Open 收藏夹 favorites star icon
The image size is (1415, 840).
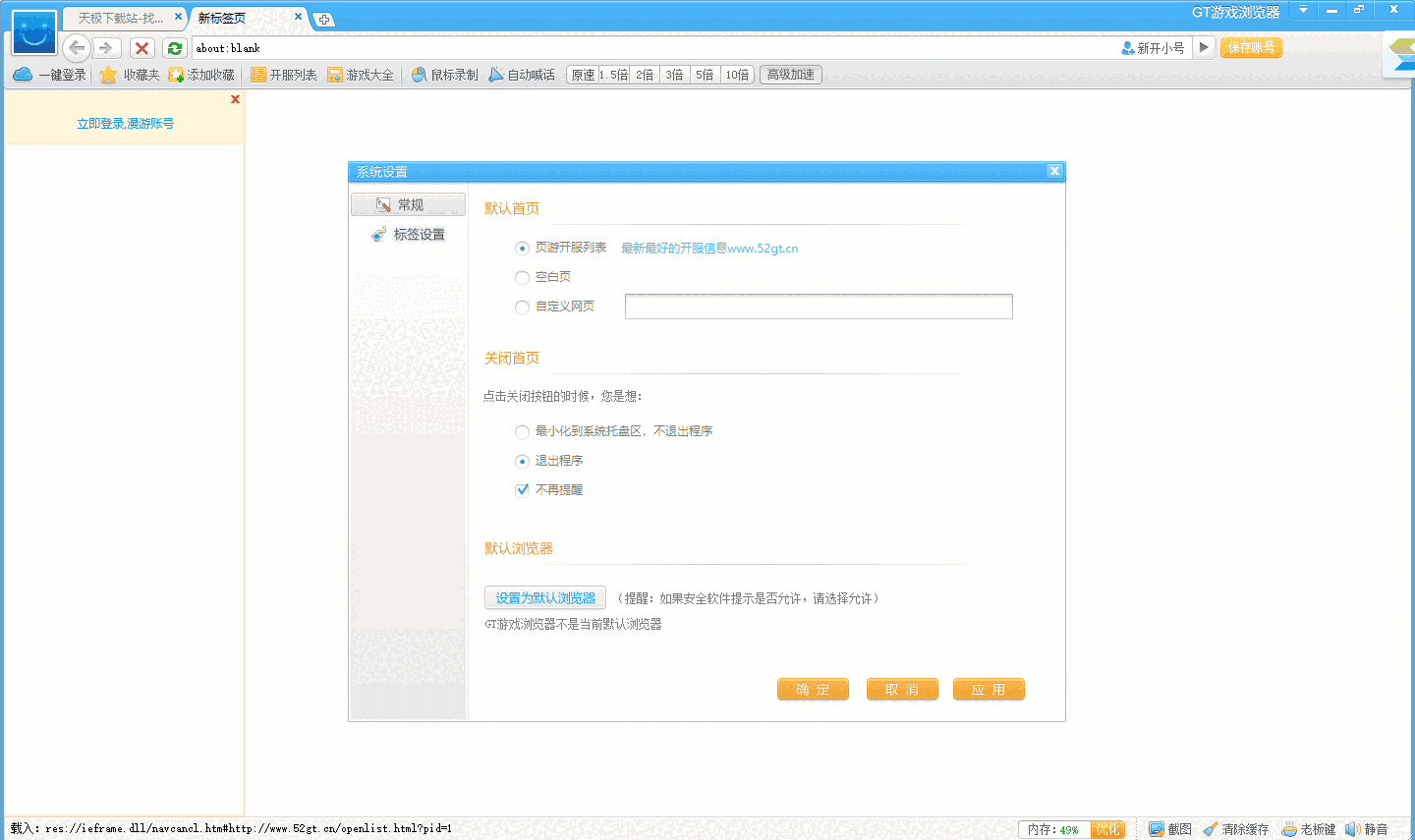tap(109, 75)
